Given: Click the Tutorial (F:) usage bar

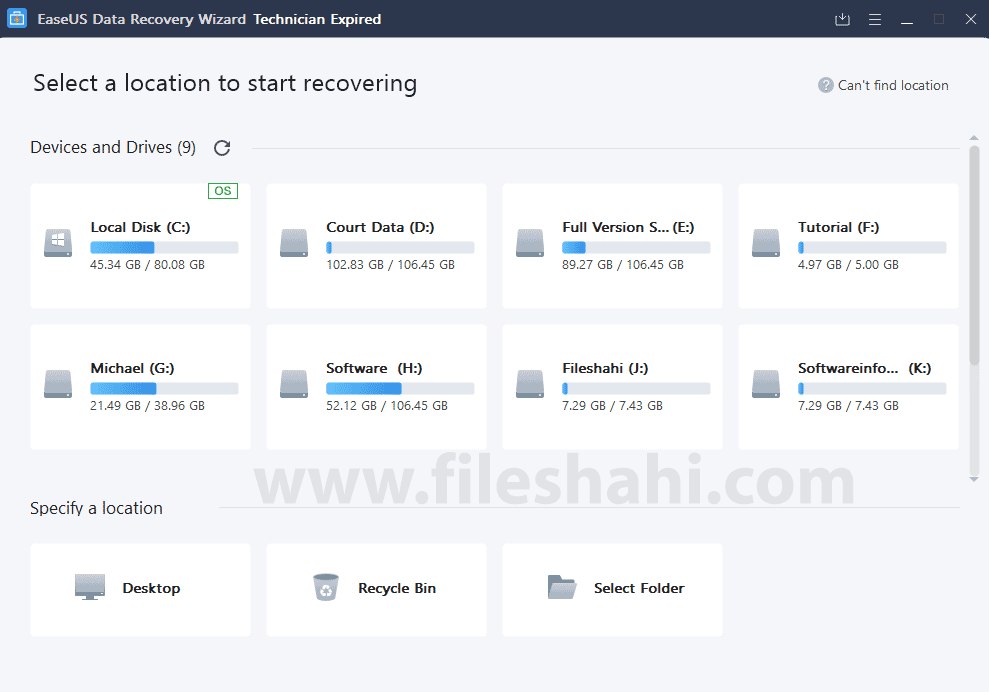Looking at the screenshot, I should coord(872,247).
